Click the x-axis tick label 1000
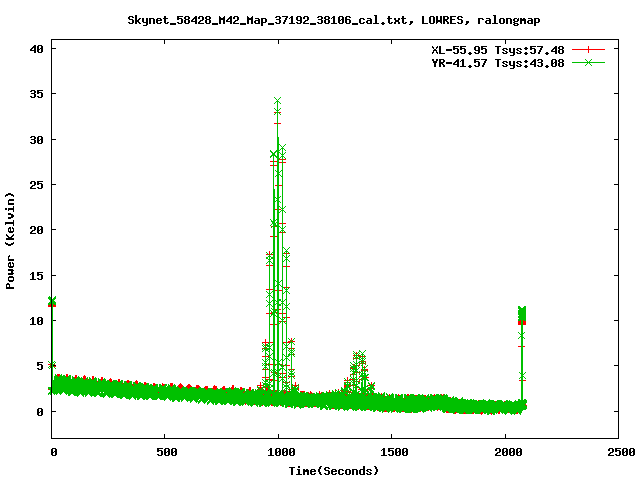The image size is (640, 480). coord(281,452)
